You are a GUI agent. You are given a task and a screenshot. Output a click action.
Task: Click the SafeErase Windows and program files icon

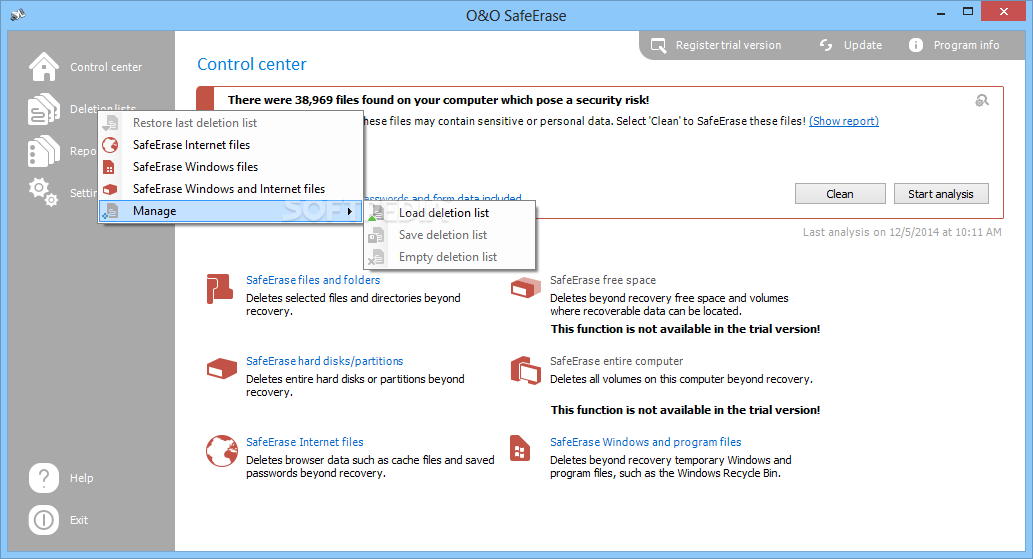click(520, 448)
